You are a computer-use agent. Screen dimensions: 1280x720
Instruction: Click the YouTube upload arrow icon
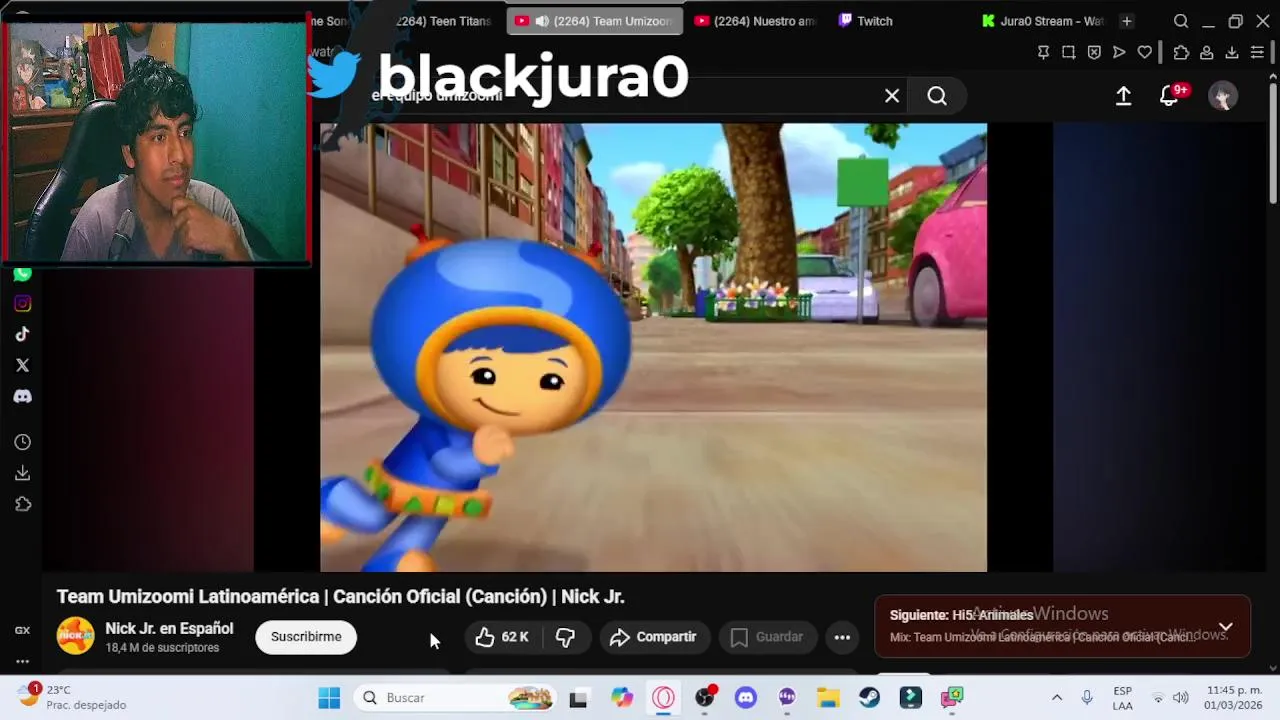pos(1123,95)
